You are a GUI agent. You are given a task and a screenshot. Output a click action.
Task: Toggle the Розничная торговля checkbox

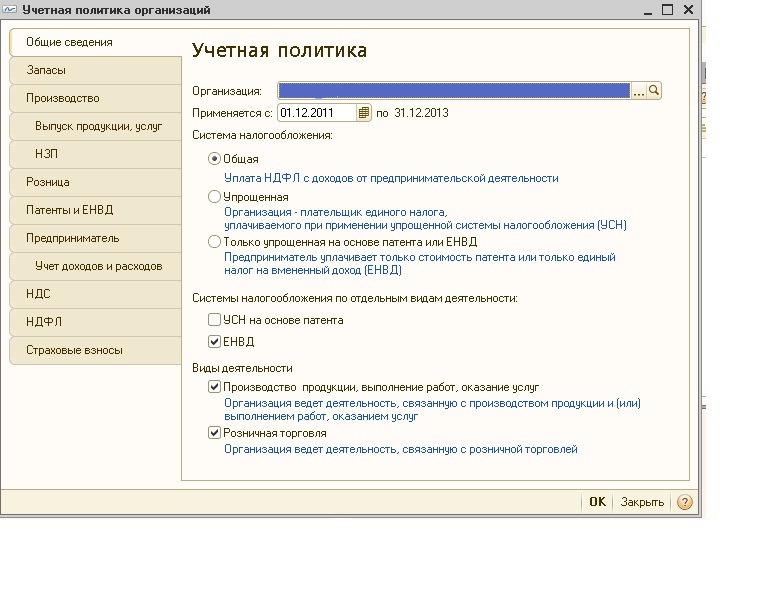(214, 433)
